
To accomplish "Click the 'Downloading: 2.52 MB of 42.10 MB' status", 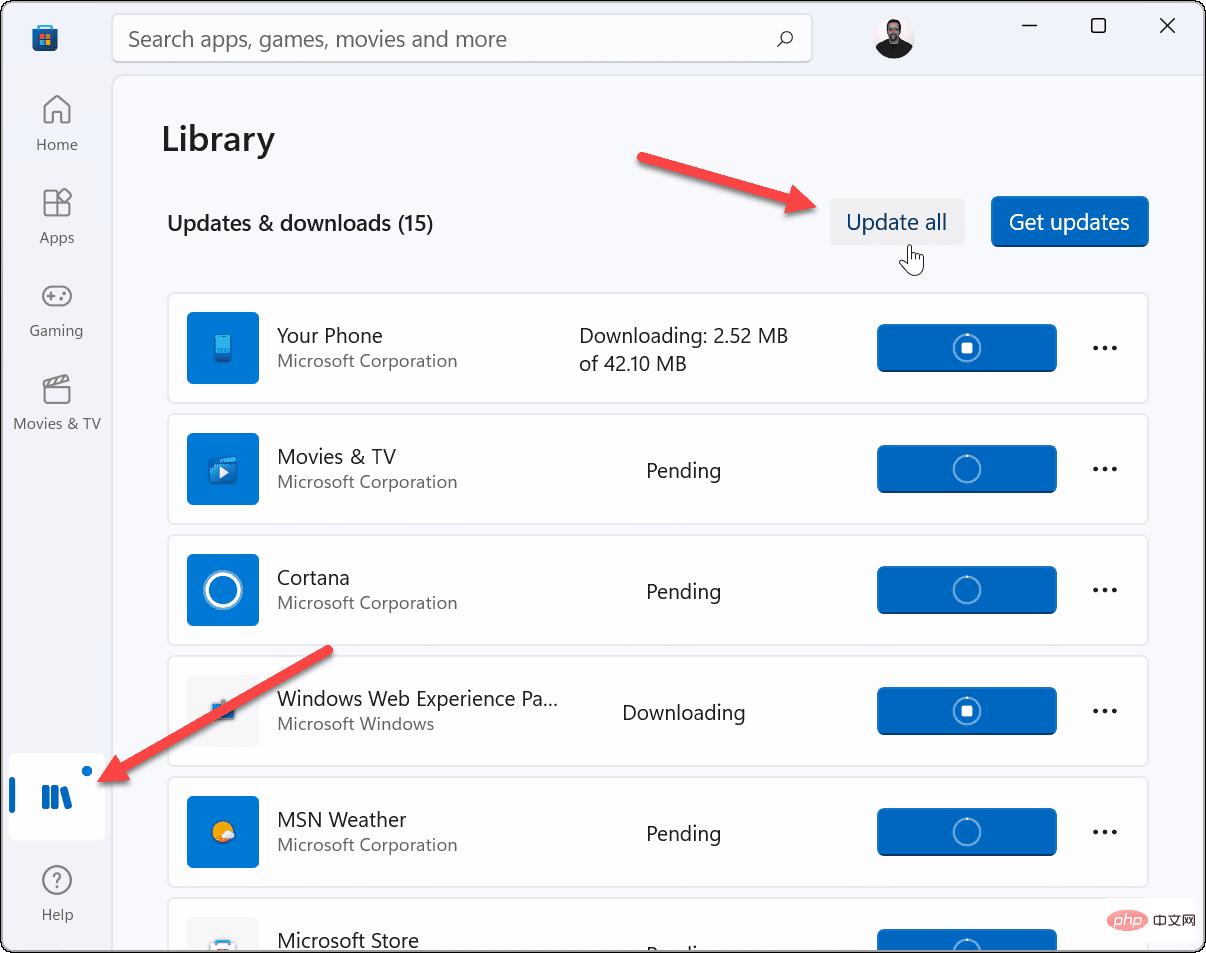I will (x=684, y=350).
